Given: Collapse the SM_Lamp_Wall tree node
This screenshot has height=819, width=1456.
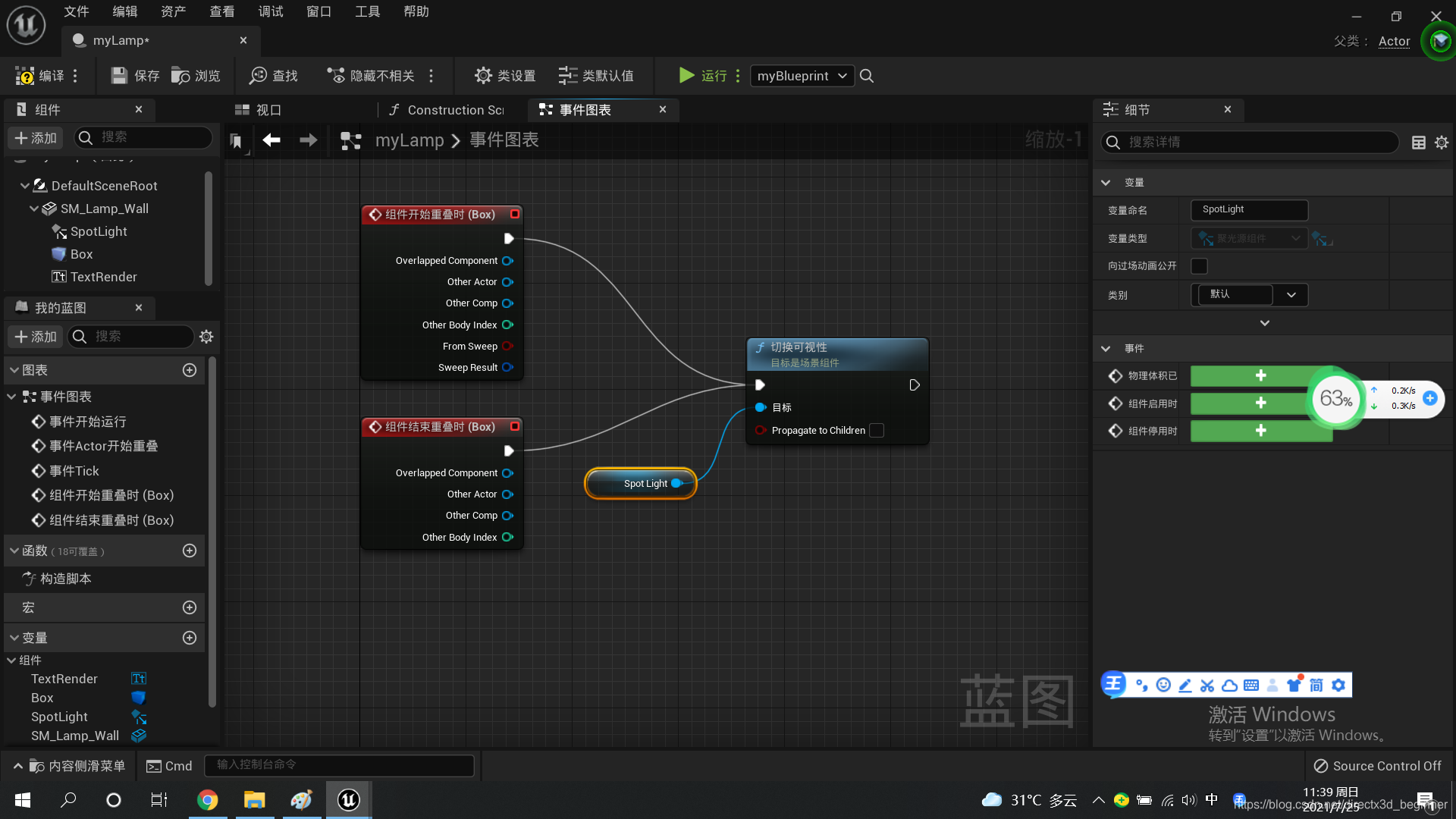Looking at the screenshot, I should [x=34, y=209].
